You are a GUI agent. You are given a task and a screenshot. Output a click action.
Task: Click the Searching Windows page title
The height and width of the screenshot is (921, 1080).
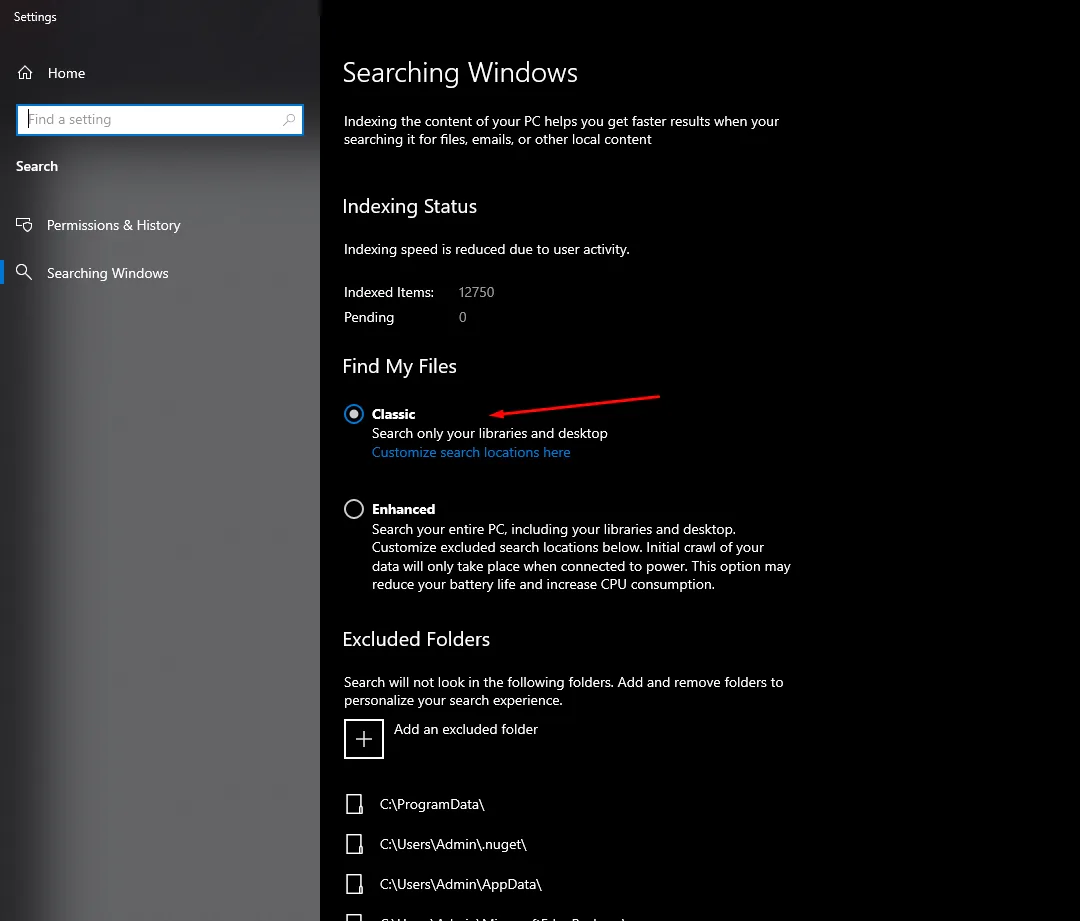pyautogui.click(x=460, y=73)
